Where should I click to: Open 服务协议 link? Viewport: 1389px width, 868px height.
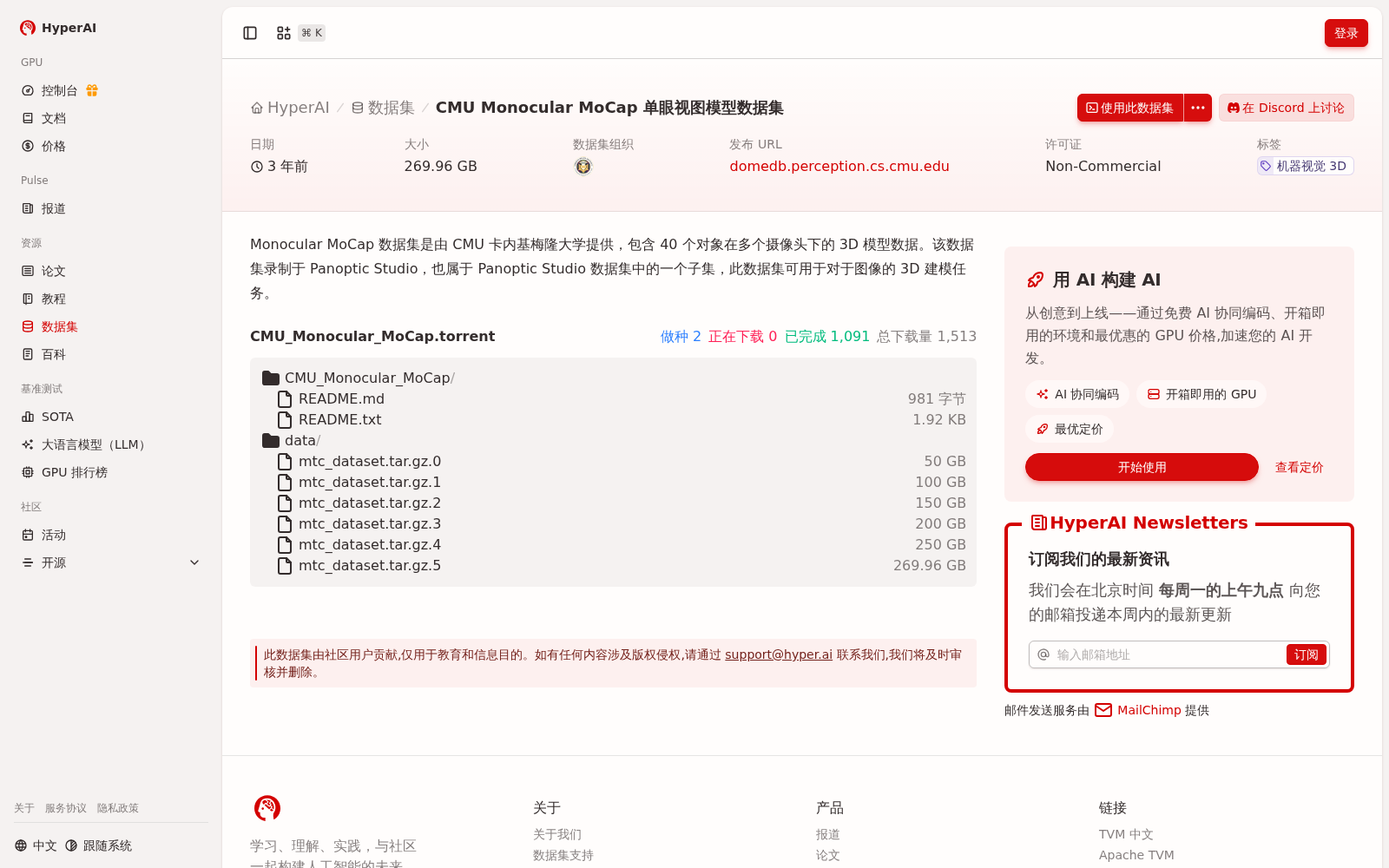click(66, 808)
